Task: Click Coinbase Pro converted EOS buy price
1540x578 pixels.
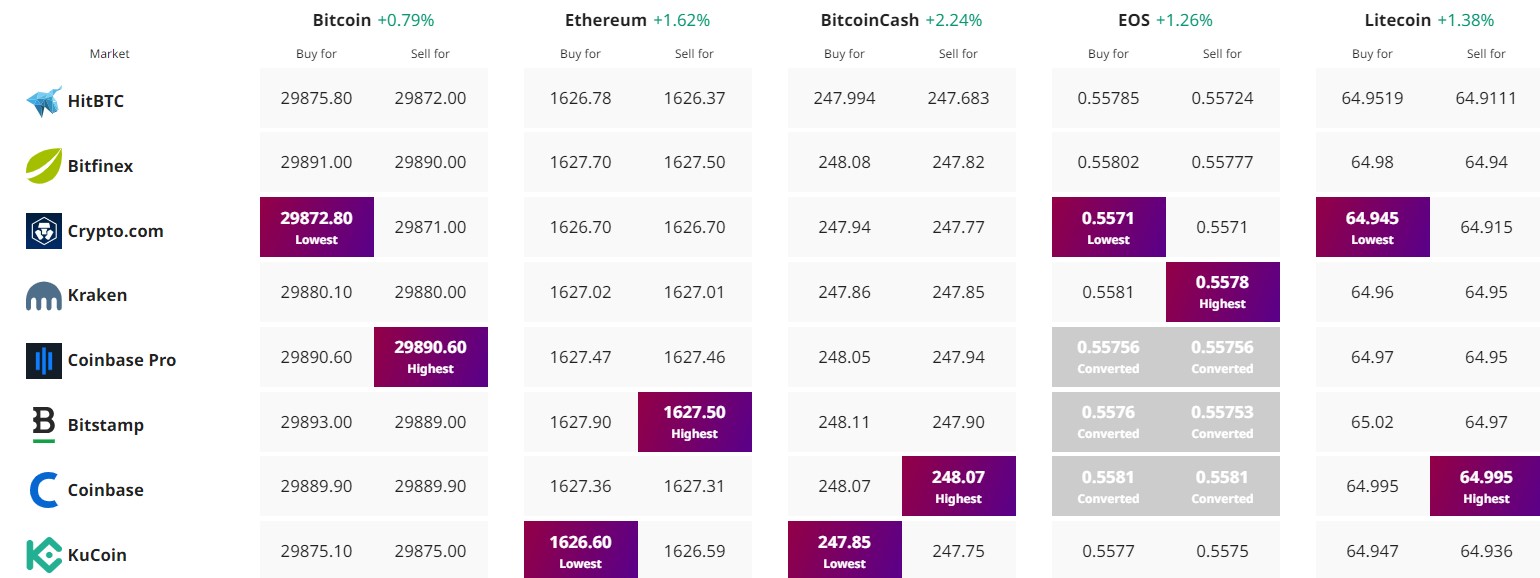Action: click(1108, 356)
